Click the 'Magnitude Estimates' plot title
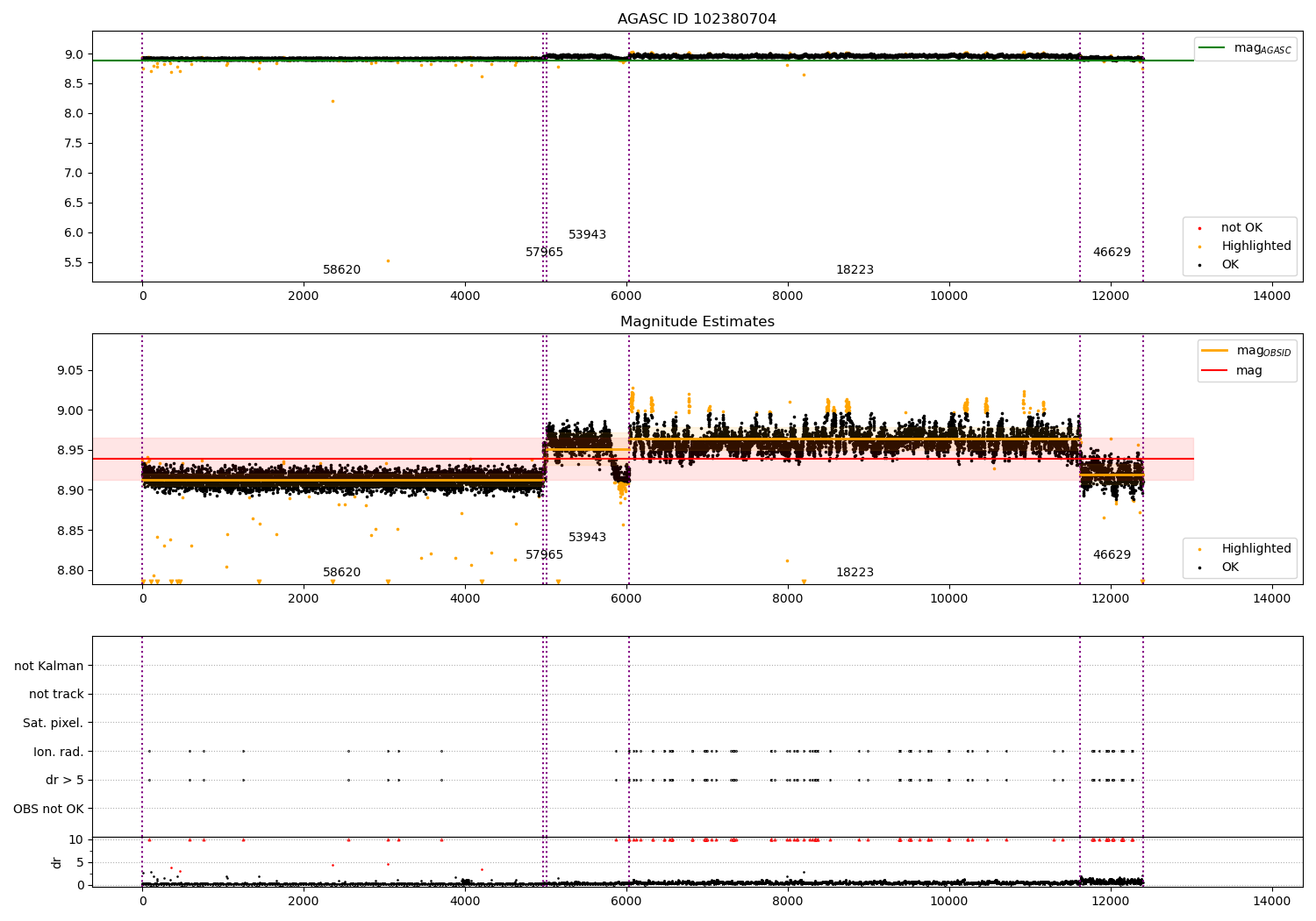Image resolution: width=1316 pixels, height=921 pixels. click(x=697, y=322)
